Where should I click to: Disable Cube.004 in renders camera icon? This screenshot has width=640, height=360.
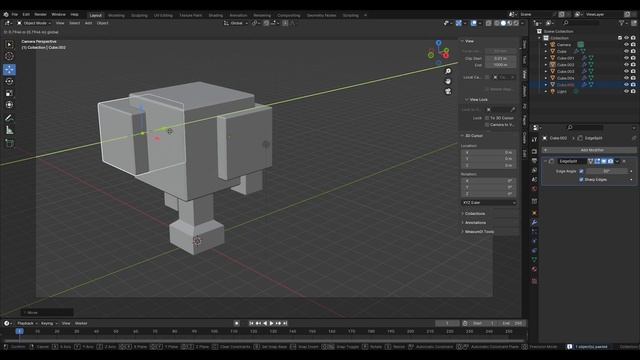[x=633, y=78]
